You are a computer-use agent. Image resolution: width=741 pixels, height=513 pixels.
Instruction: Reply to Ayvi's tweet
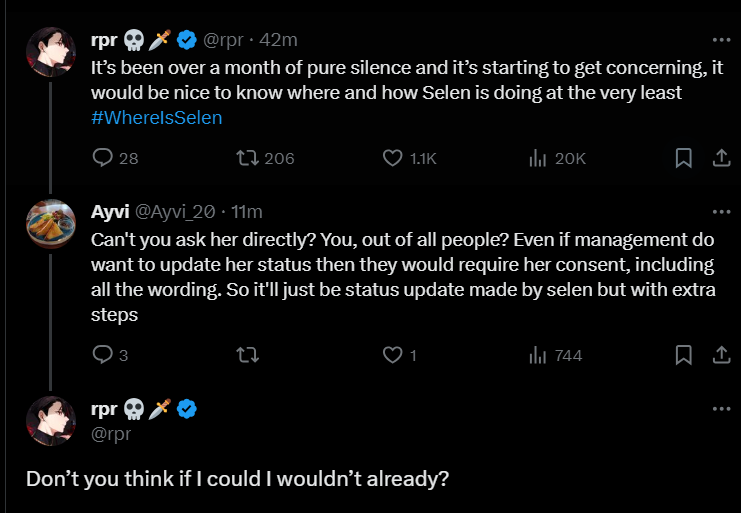pyautogui.click(x=103, y=355)
